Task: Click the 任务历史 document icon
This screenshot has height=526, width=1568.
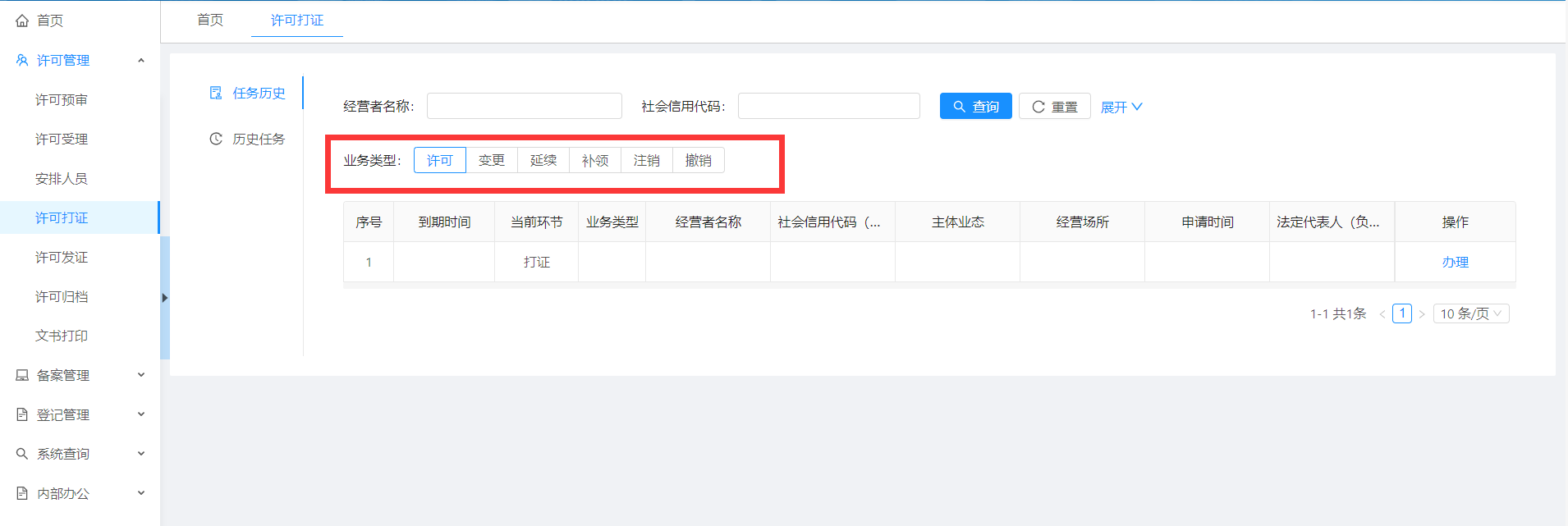Action: (216, 93)
